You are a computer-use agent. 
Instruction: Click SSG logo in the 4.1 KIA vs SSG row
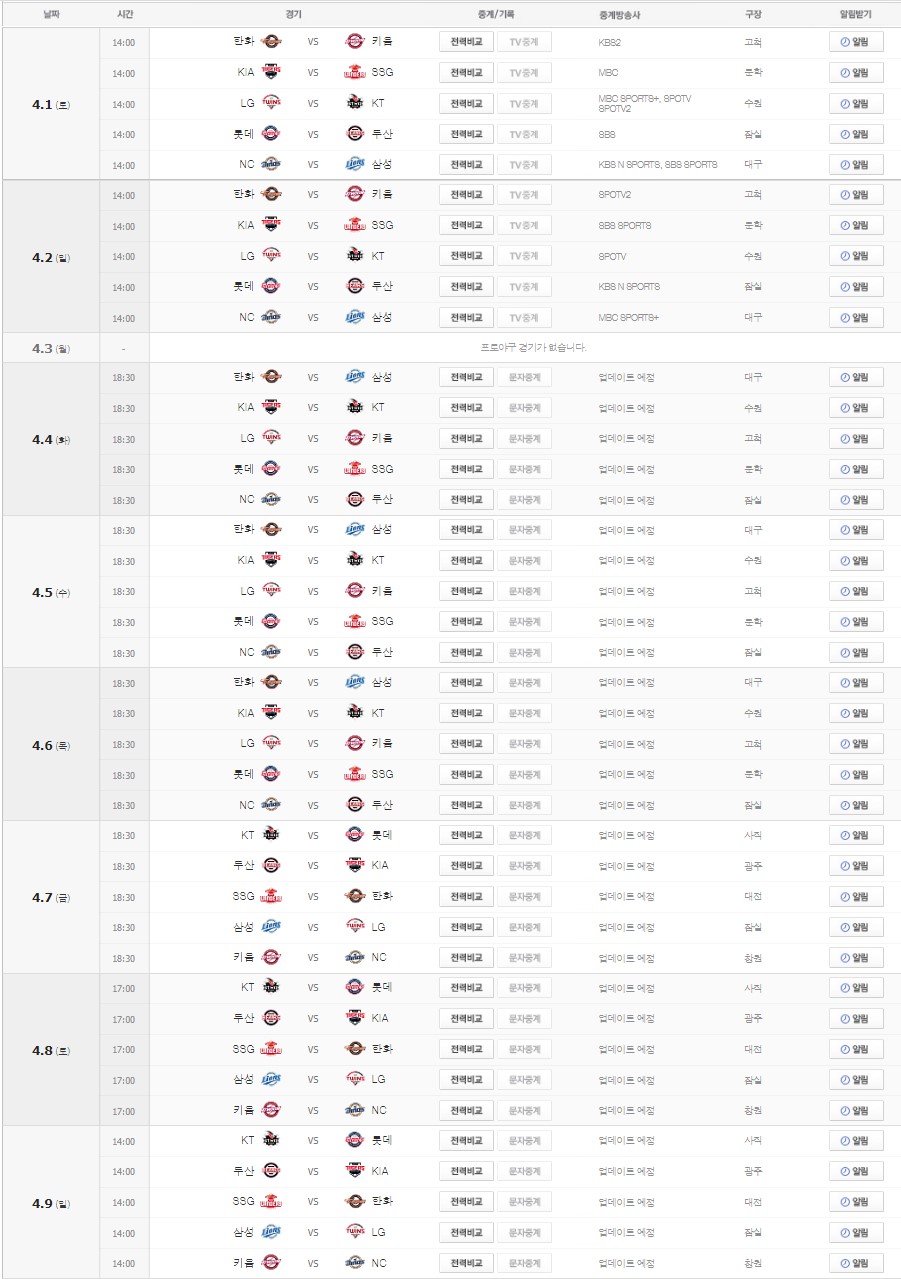pos(355,72)
